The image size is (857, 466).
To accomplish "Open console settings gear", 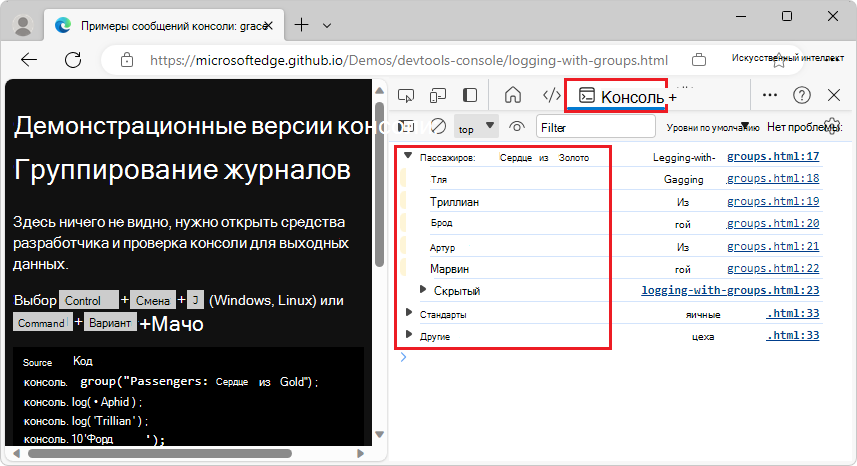I will (x=832, y=126).
